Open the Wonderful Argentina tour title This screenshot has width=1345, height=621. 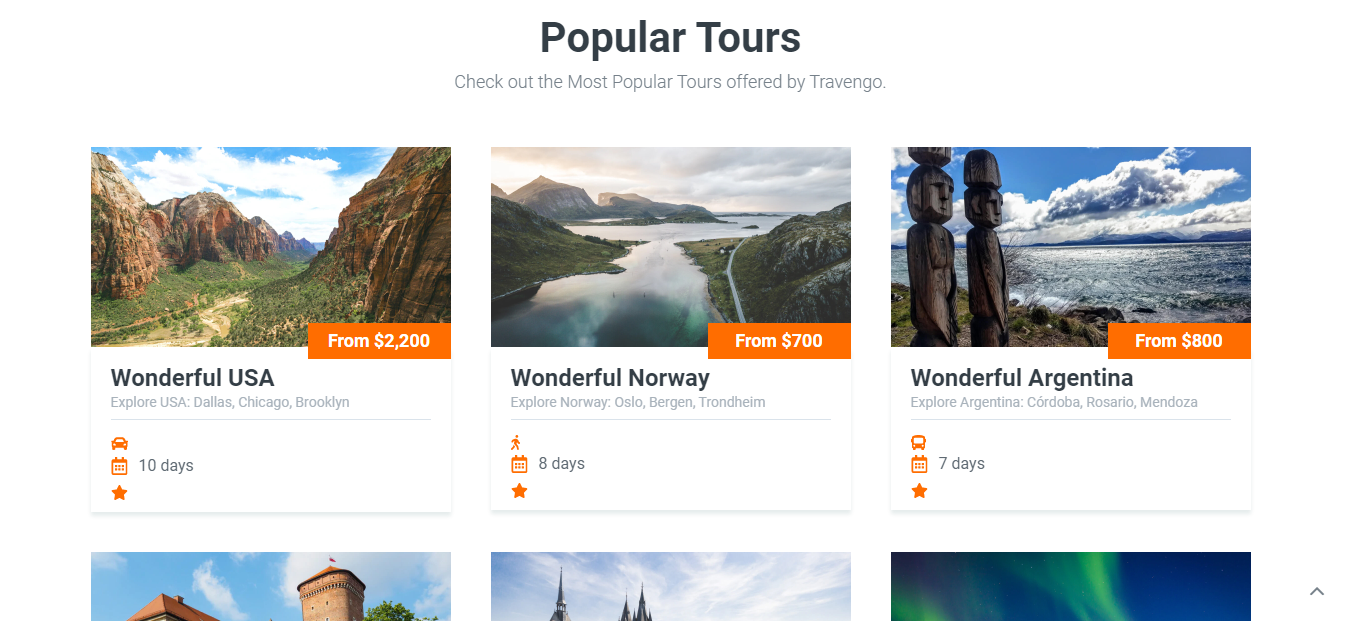pos(1021,378)
